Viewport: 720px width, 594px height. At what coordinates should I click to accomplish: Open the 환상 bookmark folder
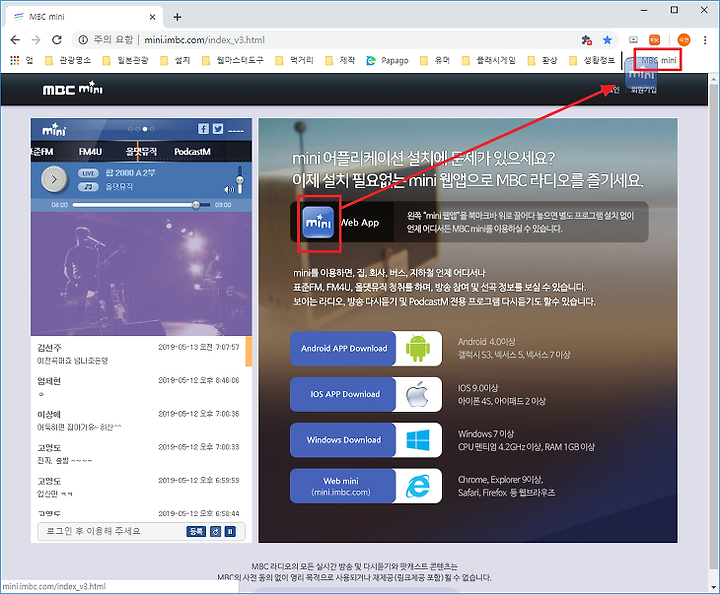coord(542,60)
